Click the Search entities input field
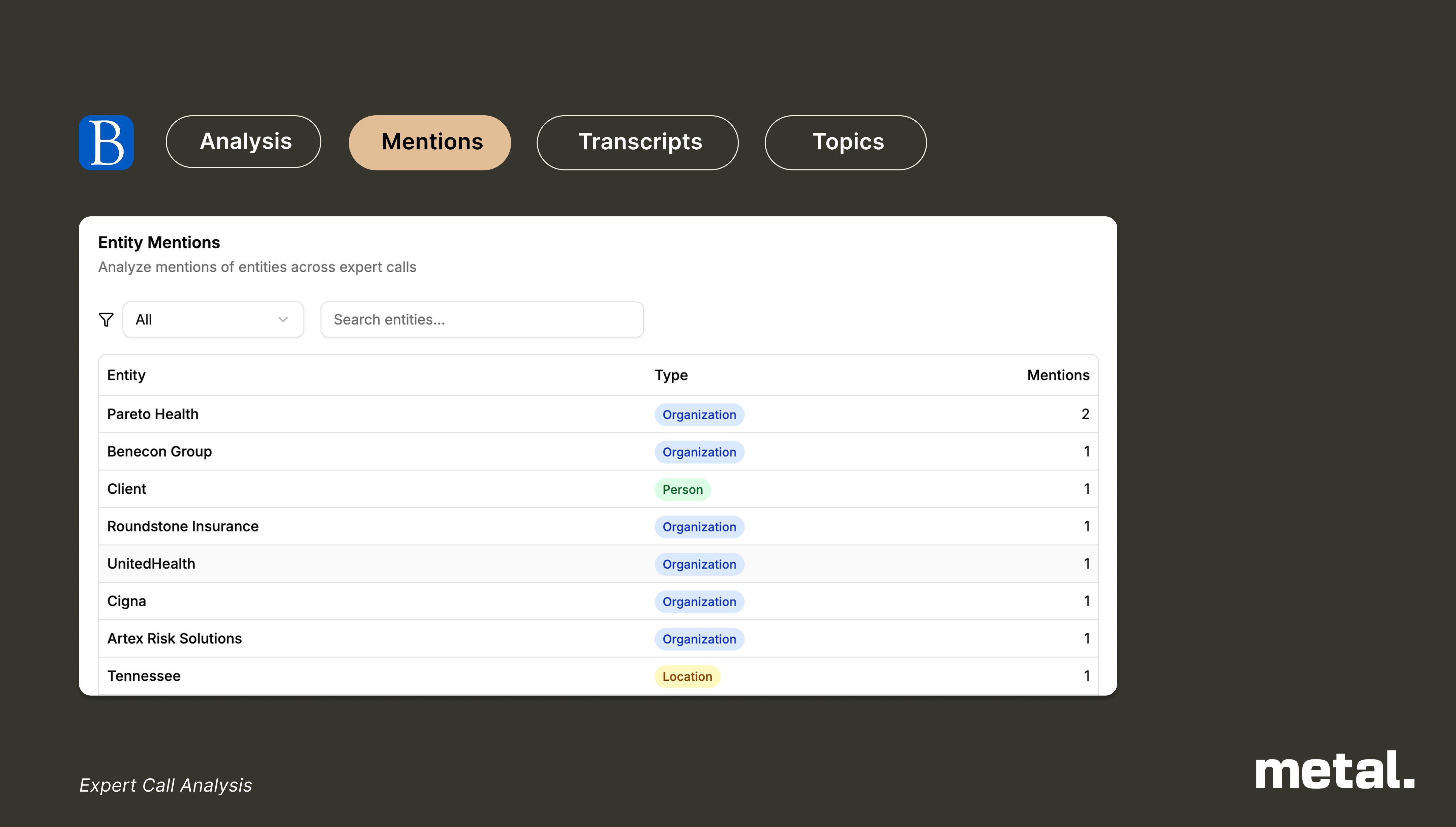The height and width of the screenshot is (827, 1456). [x=482, y=320]
